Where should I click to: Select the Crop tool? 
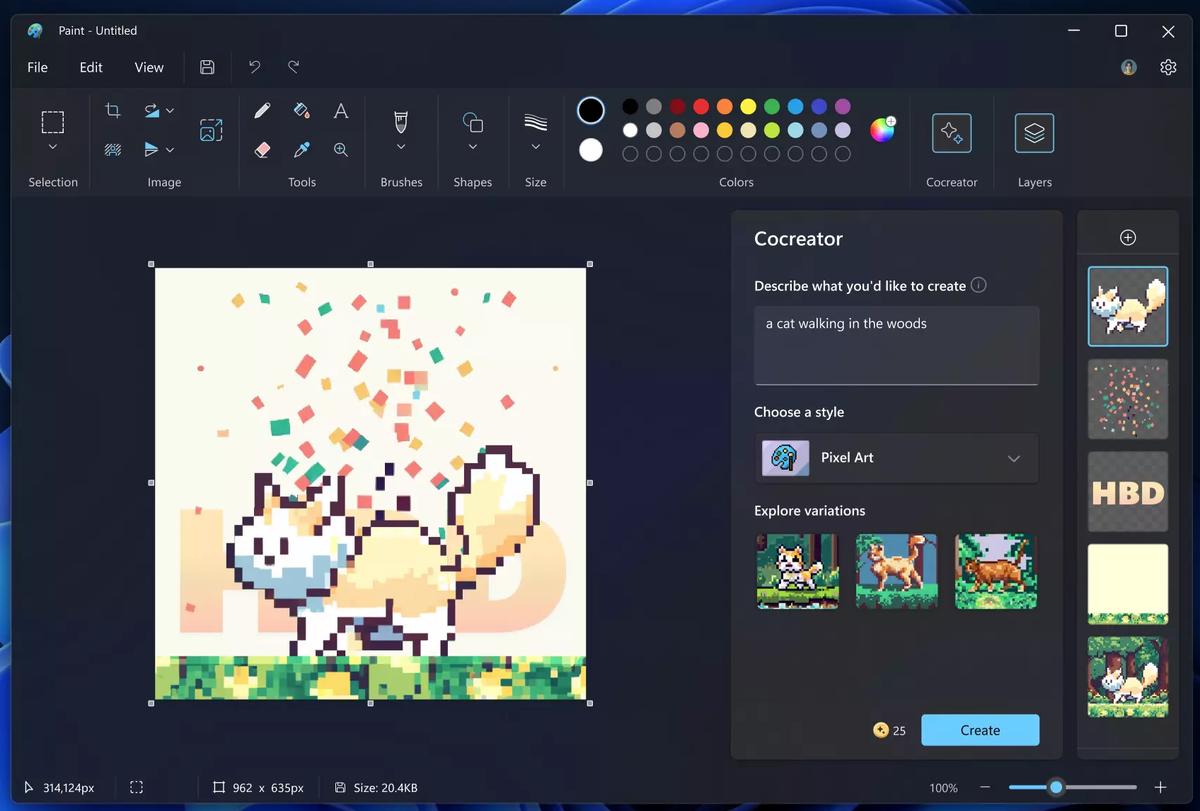(x=113, y=110)
